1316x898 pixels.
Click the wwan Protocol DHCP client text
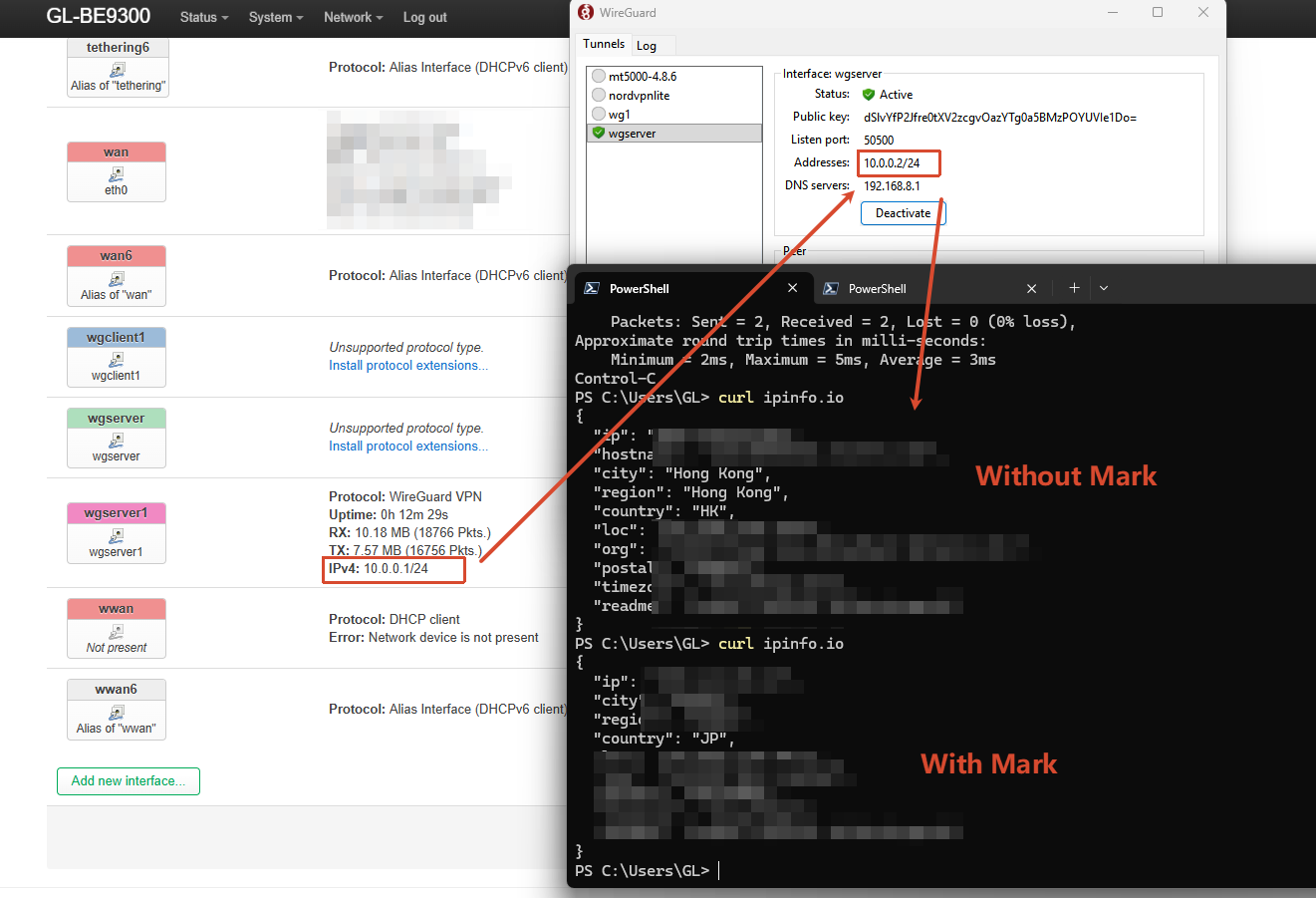pos(395,620)
